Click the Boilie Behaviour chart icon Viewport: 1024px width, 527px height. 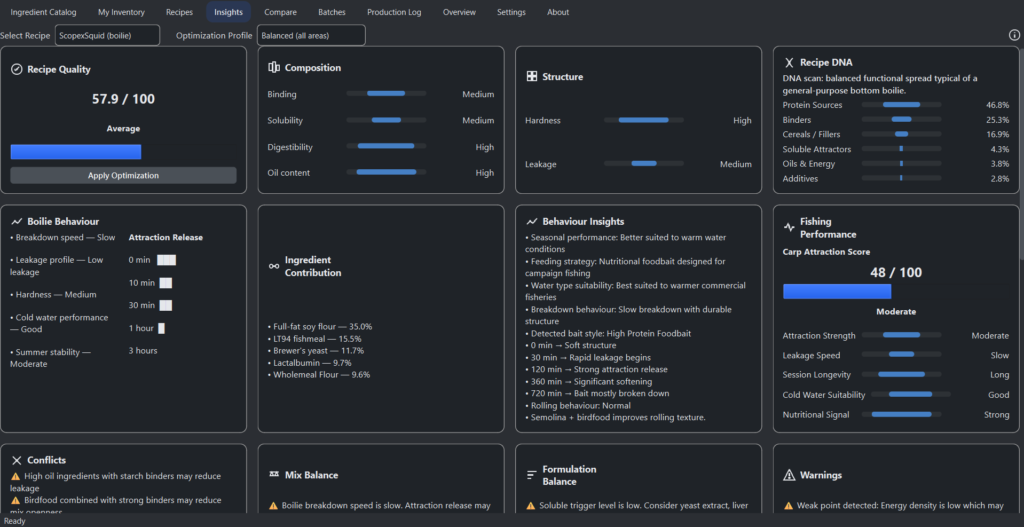coord(17,221)
